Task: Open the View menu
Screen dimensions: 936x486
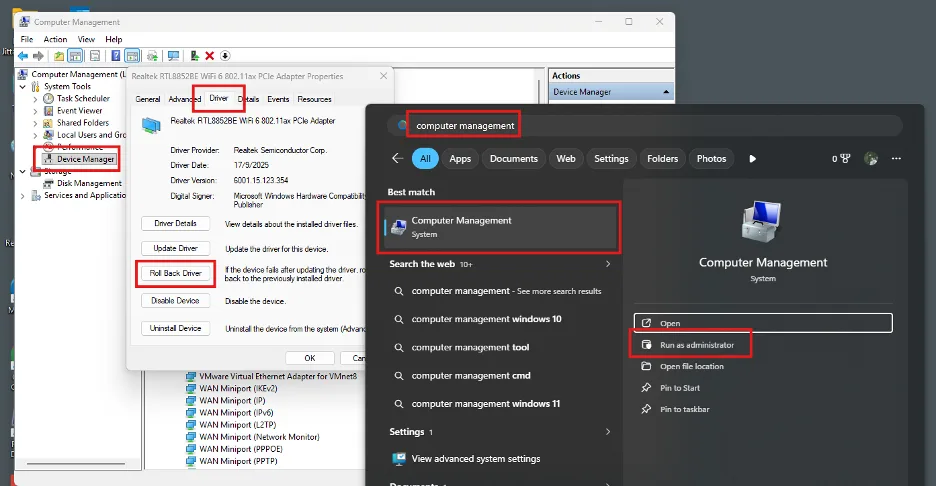Action: pos(86,39)
